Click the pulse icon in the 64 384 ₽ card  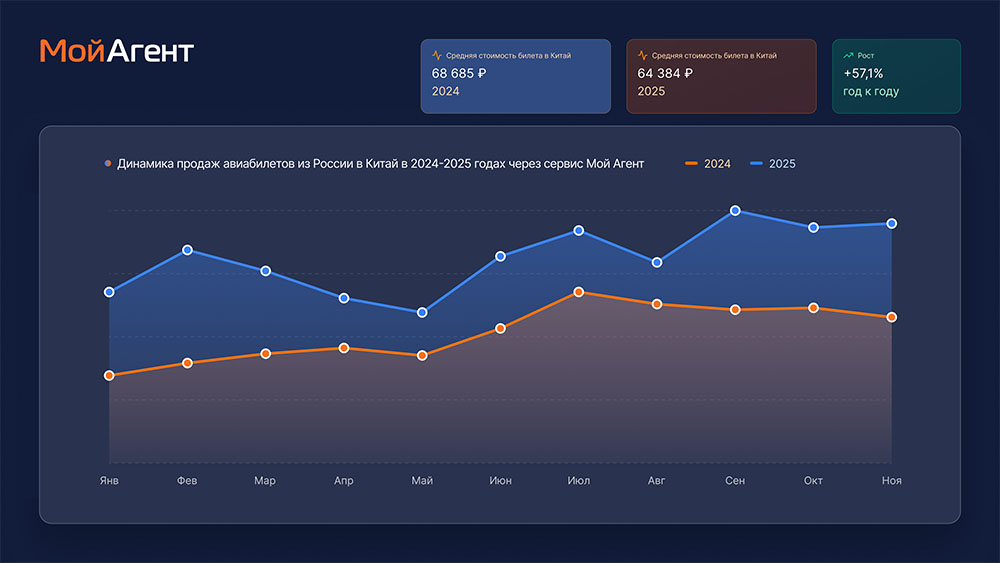[642, 56]
